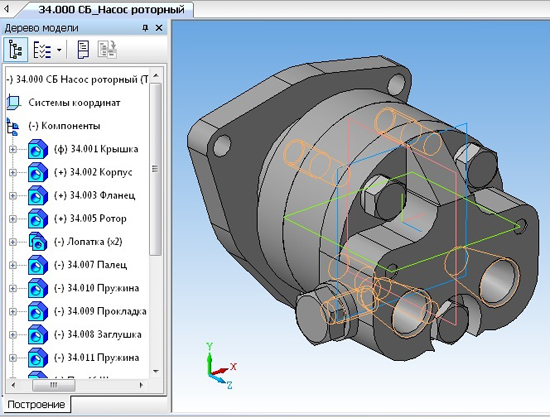Switch to 34.000 СБ_Насос роторный tab
This screenshot has width=550, height=418.
111,9
